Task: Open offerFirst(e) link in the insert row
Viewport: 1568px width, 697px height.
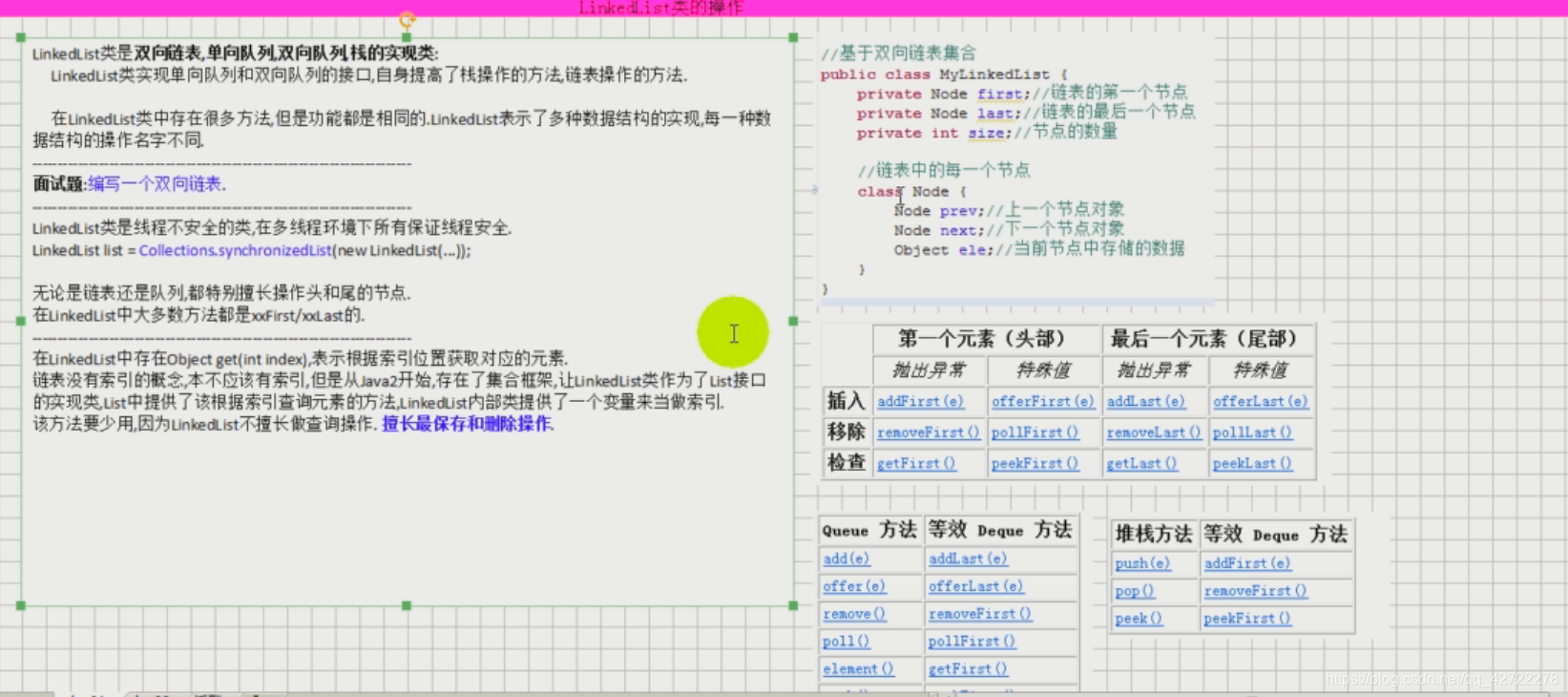Action: [x=1043, y=401]
